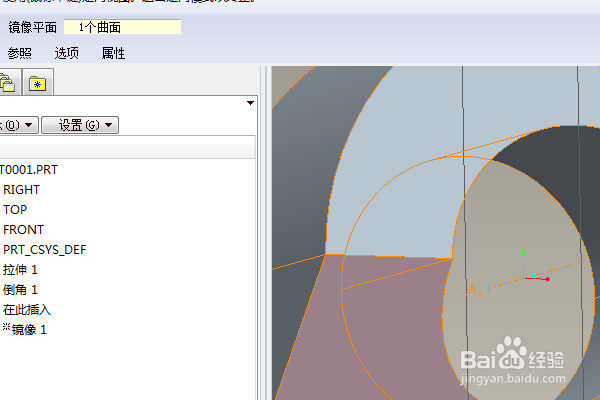Viewport: 600px width, 400px height.
Task: Open the (O) show dropdown button
Action: [x=18, y=125]
